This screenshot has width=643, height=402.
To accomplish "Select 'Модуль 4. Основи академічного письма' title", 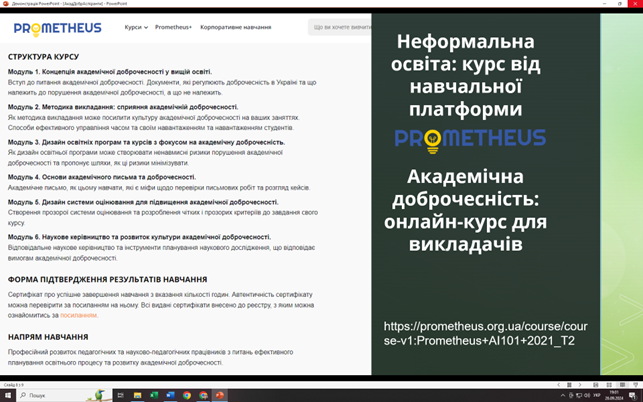I will tap(102, 177).
